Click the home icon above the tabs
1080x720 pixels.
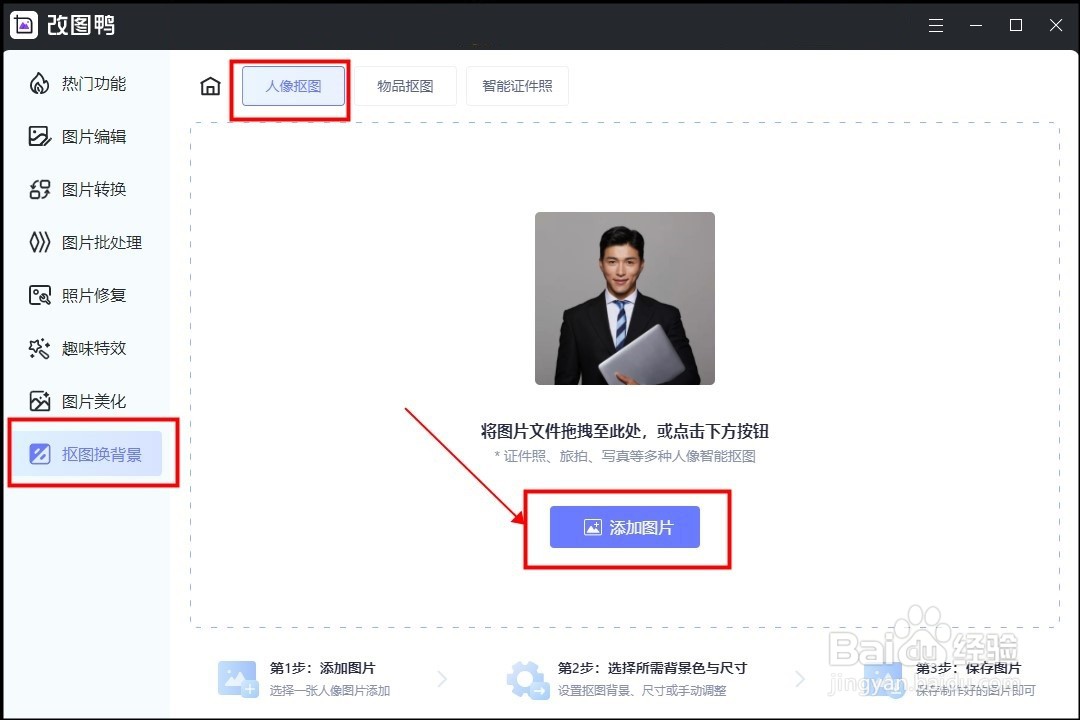click(210, 86)
